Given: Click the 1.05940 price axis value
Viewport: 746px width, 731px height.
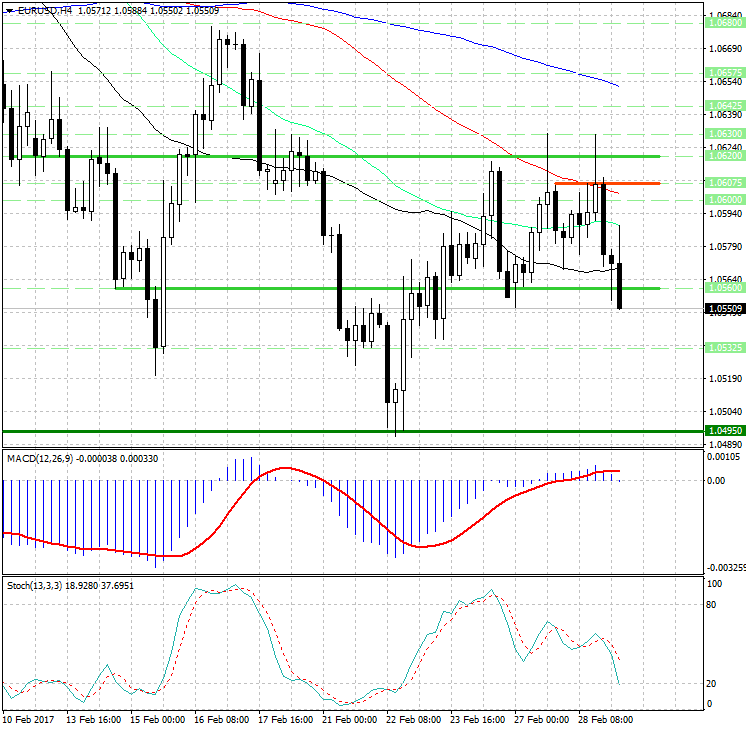Looking at the screenshot, I should pyautogui.click(x=726, y=214).
